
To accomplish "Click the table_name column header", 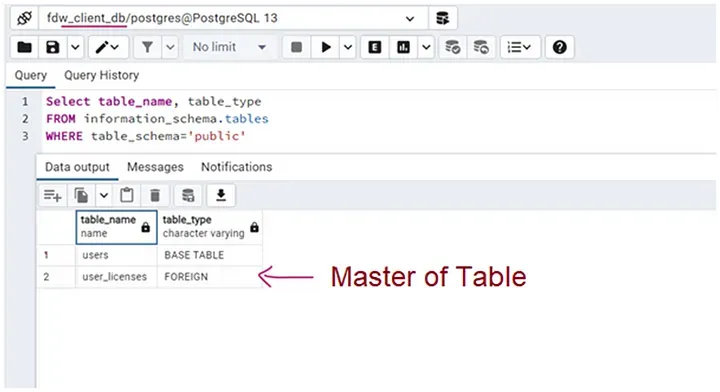I will tap(117, 227).
